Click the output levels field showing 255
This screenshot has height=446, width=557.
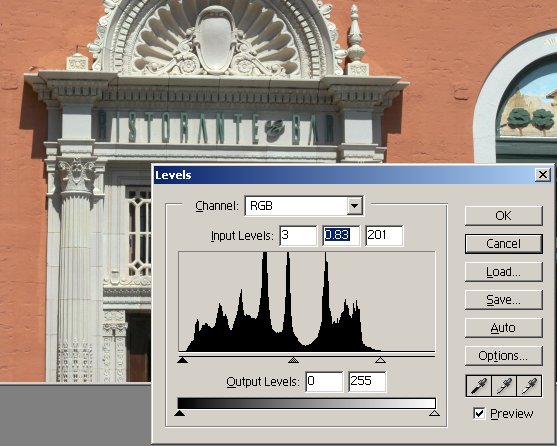tap(367, 382)
